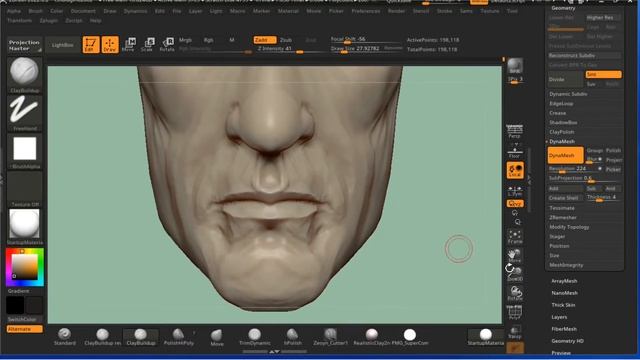Select the Rotate transform icon in top shelf
Viewport: 640px width, 360px height.
coord(167,44)
